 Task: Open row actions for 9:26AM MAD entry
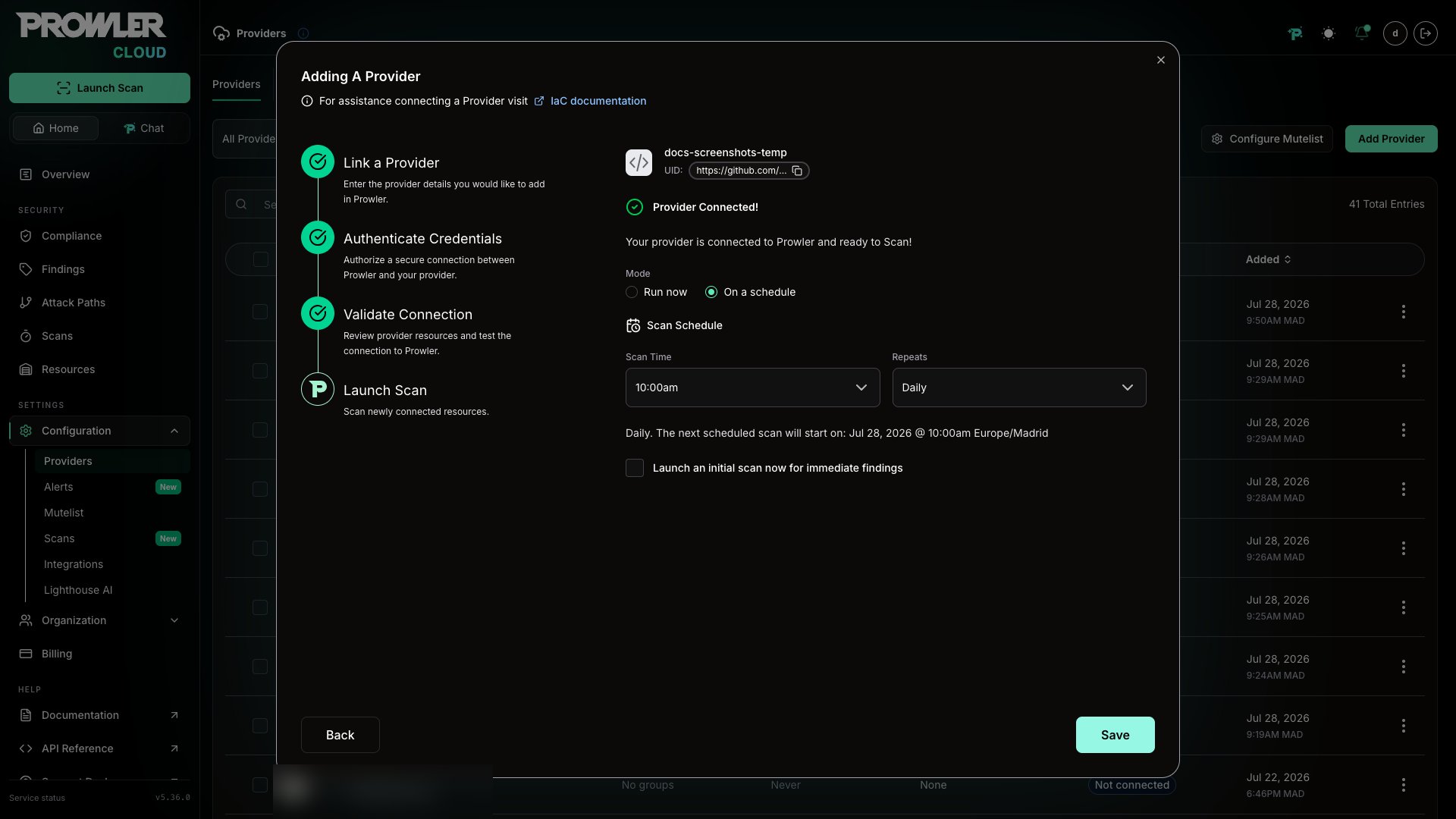click(x=1404, y=548)
